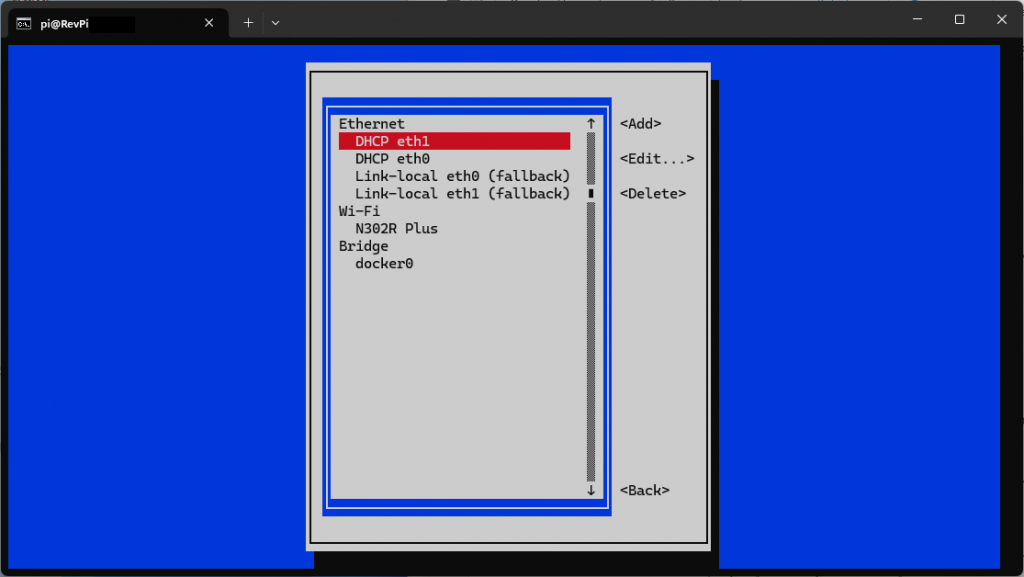Open a new terminal tab with plus icon
This screenshot has height=577, width=1024.
point(248,23)
